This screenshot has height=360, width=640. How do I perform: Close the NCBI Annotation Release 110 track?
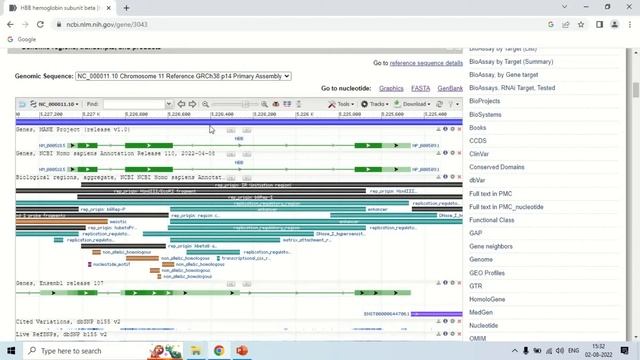(459, 153)
